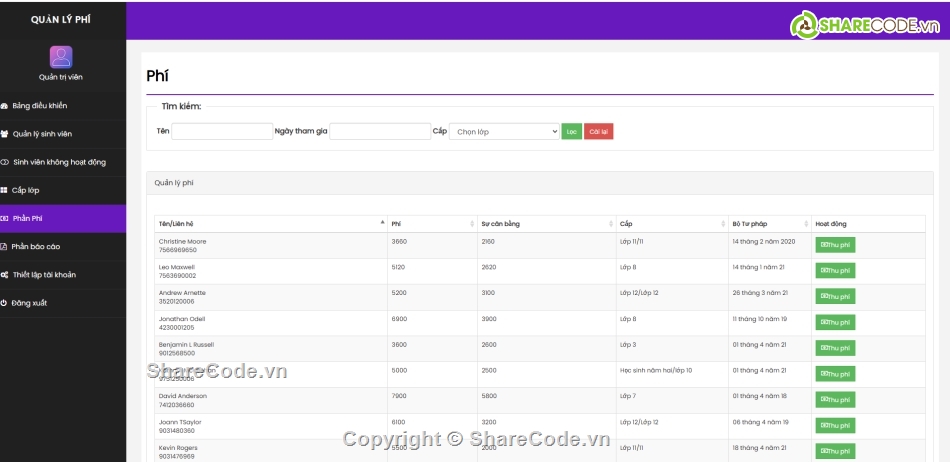Click Thu phí for Leo Maxwell

click(835, 271)
